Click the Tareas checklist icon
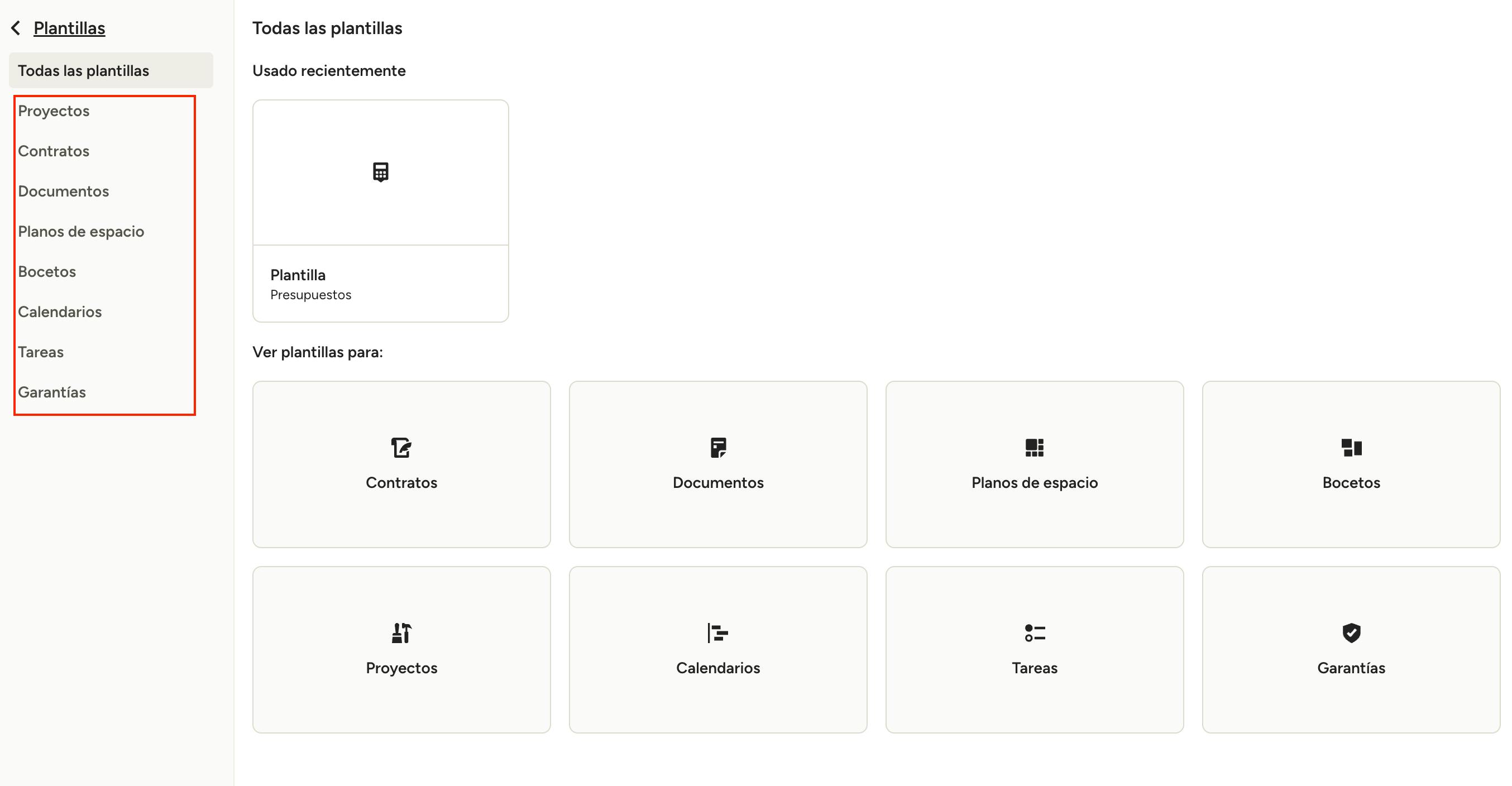The width and height of the screenshot is (1512, 786). tap(1034, 633)
